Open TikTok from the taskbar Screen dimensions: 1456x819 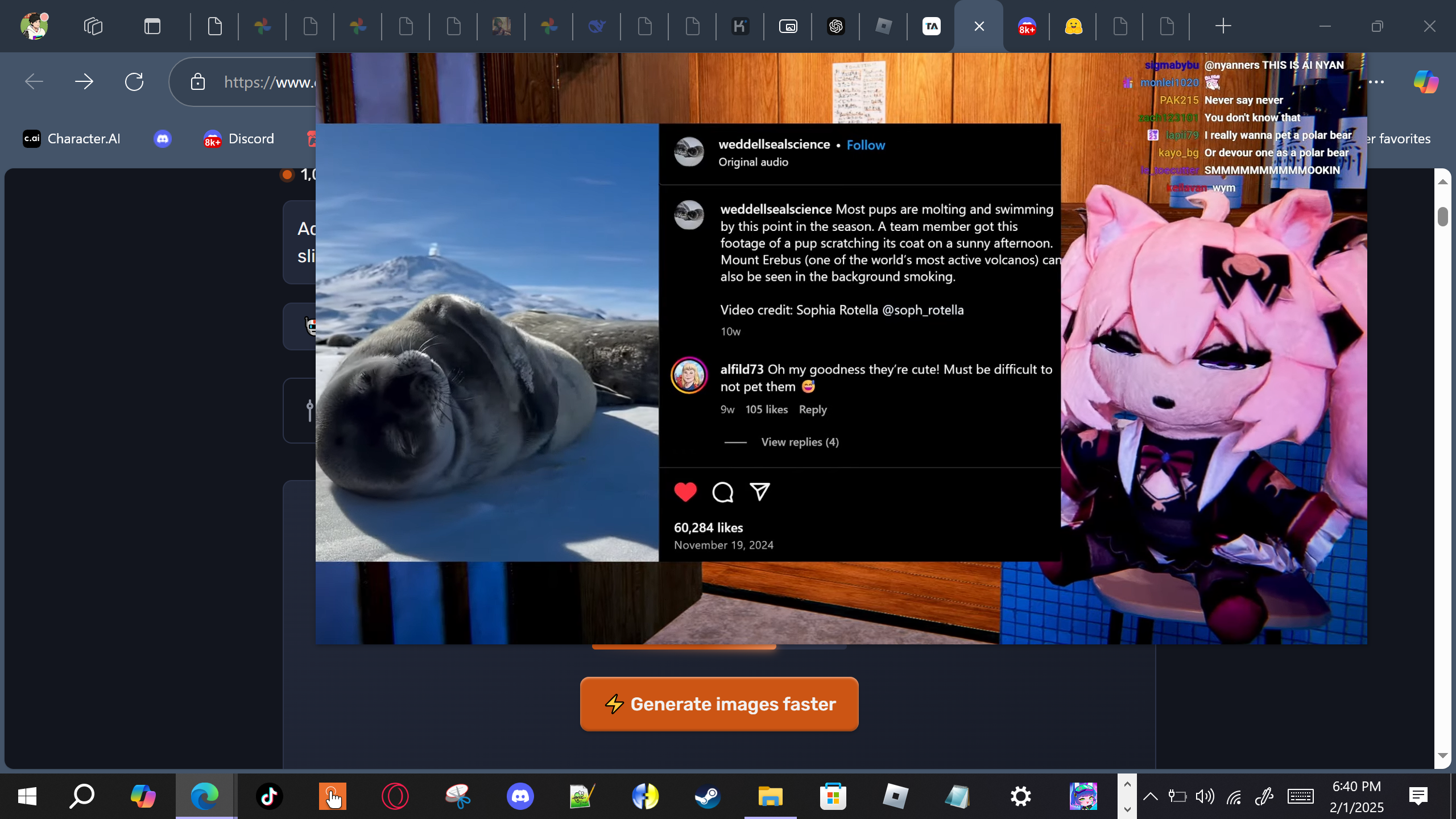click(269, 796)
